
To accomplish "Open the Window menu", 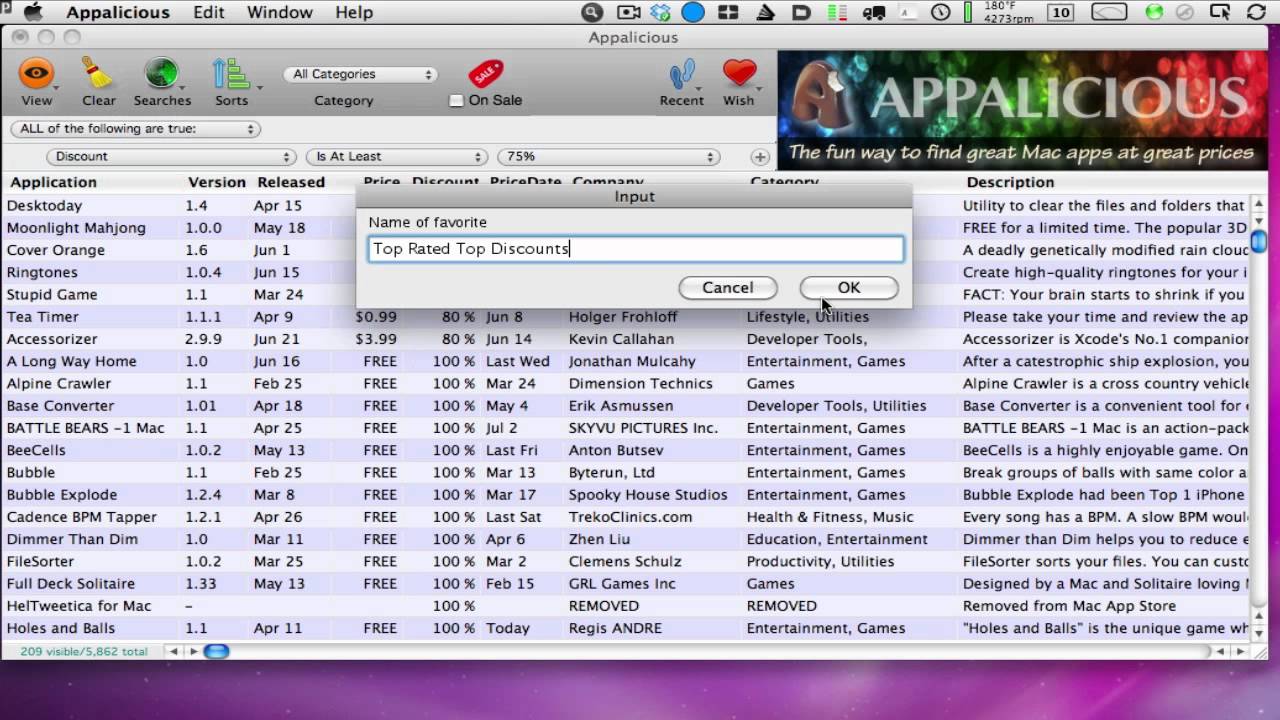I will [280, 12].
